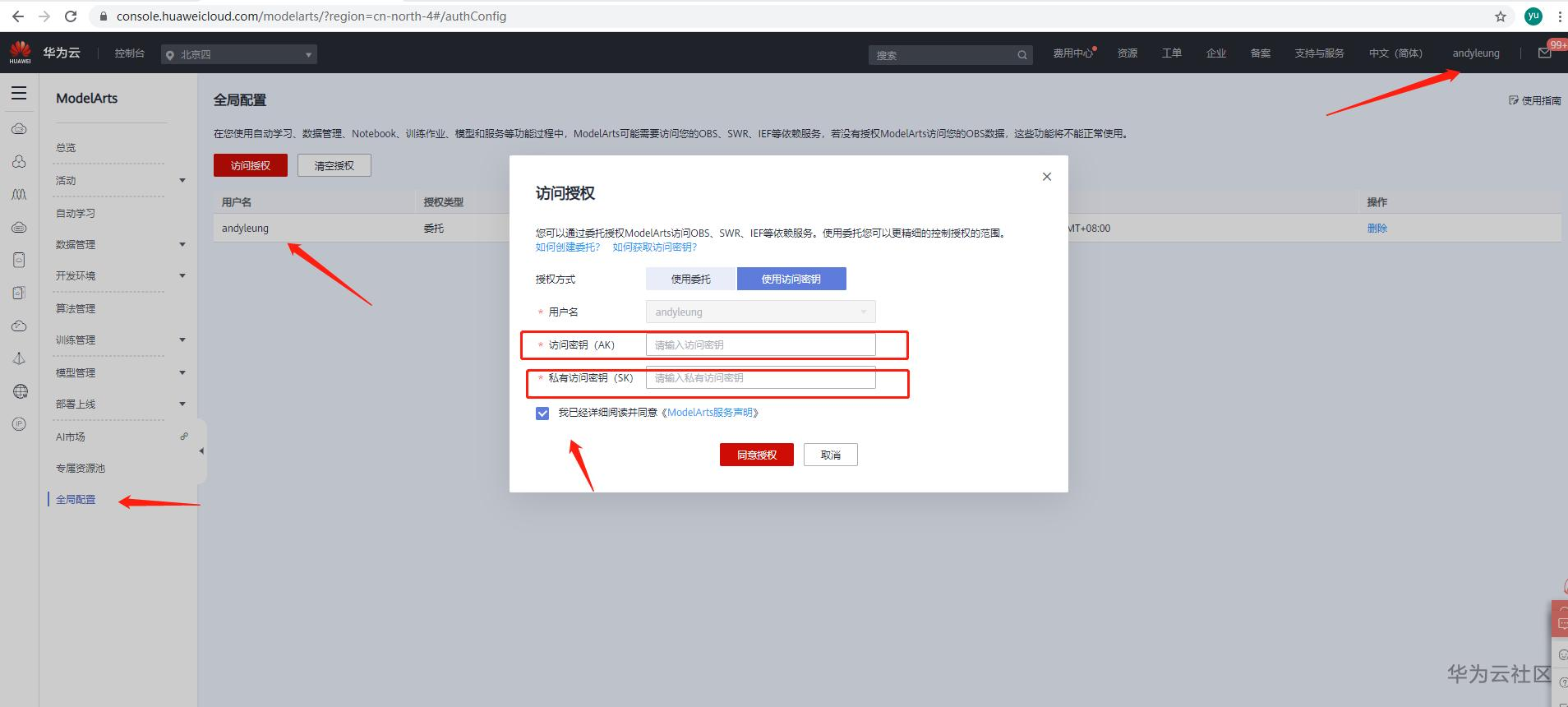Open 支持与服务 in the top bar

[x=1320, y=53]
